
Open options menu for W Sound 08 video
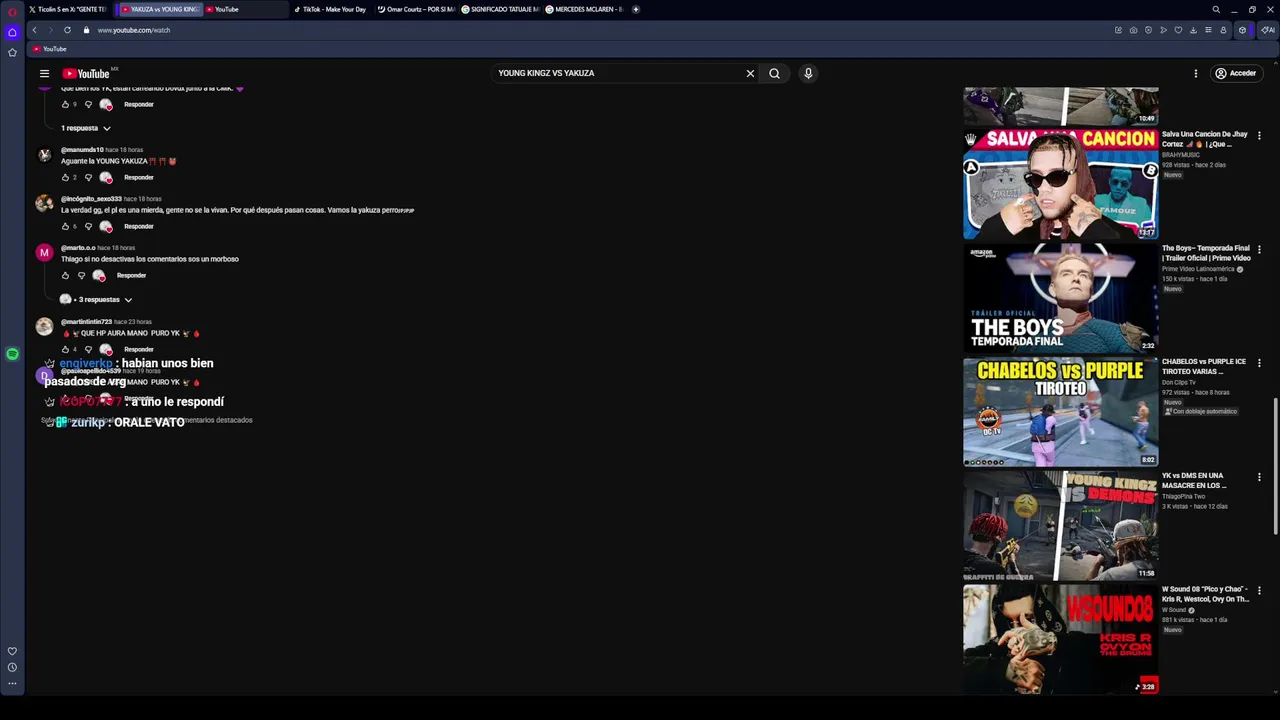point(1259,591)
